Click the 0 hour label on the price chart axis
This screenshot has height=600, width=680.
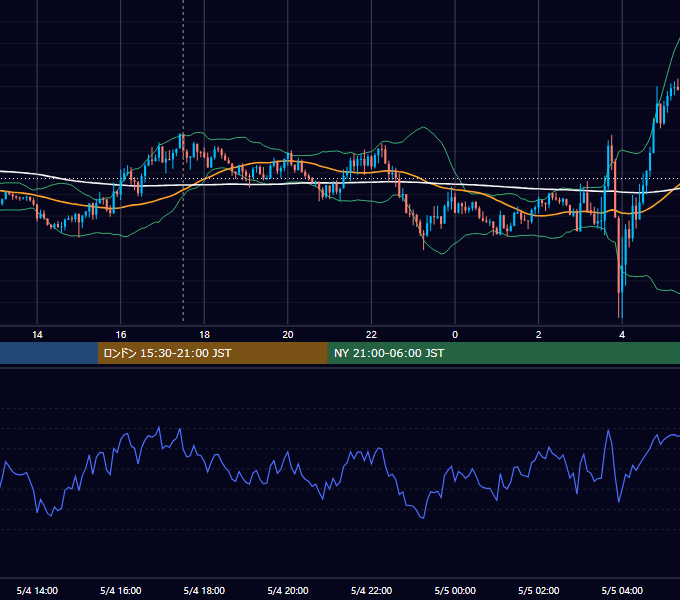click(455, 335)
